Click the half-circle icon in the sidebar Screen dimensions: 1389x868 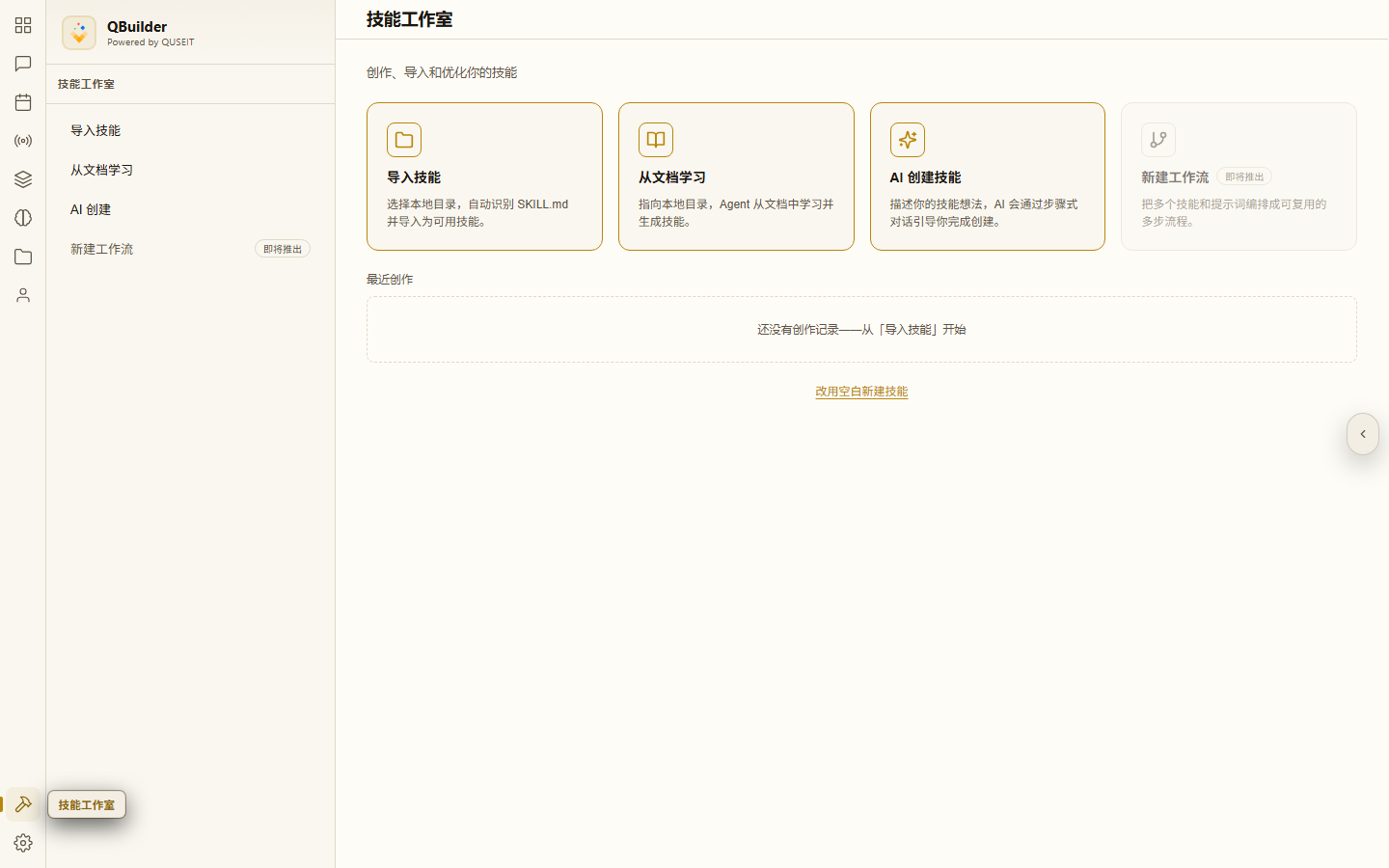click(x=23, y=218)
